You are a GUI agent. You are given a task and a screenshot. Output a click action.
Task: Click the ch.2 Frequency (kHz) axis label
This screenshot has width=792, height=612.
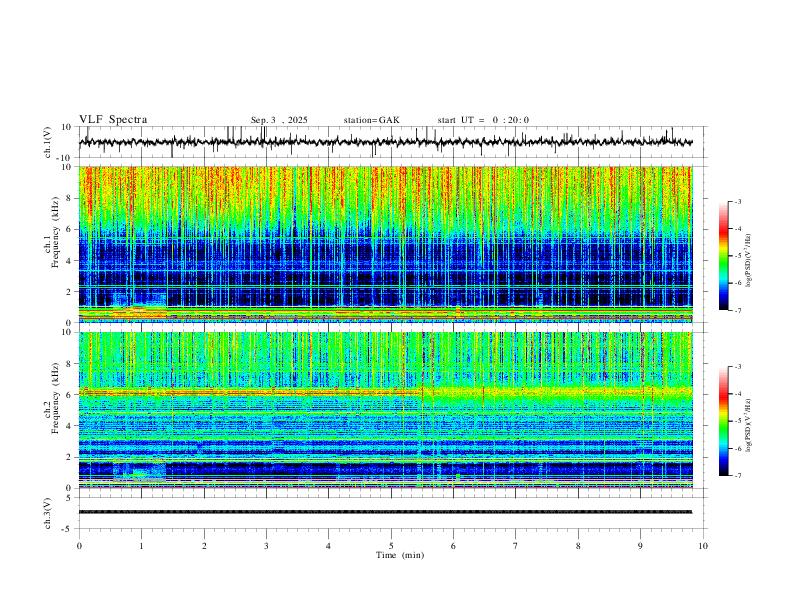pos(51,400)
